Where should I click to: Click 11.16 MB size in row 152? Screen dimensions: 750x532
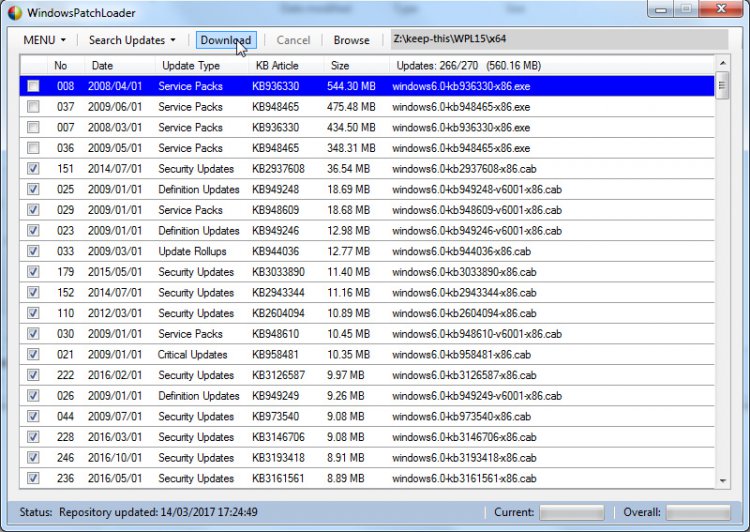coord(348,292)
